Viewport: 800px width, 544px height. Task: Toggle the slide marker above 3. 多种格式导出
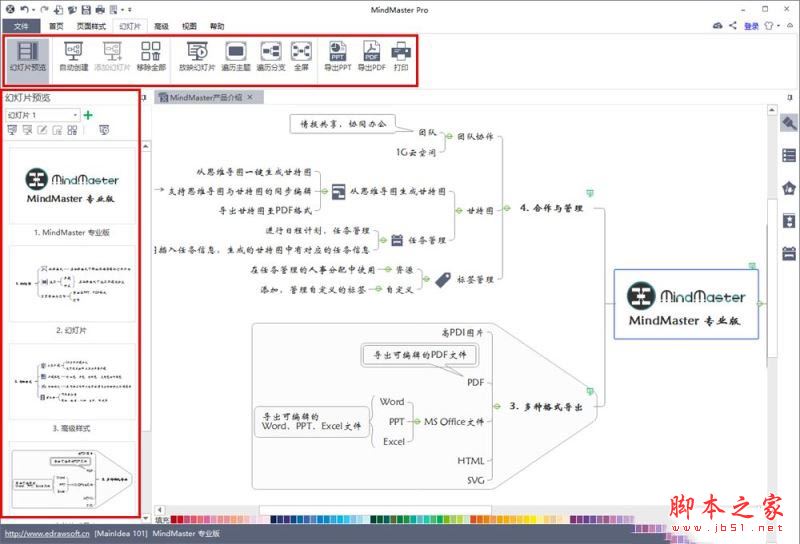pos(590,391)
